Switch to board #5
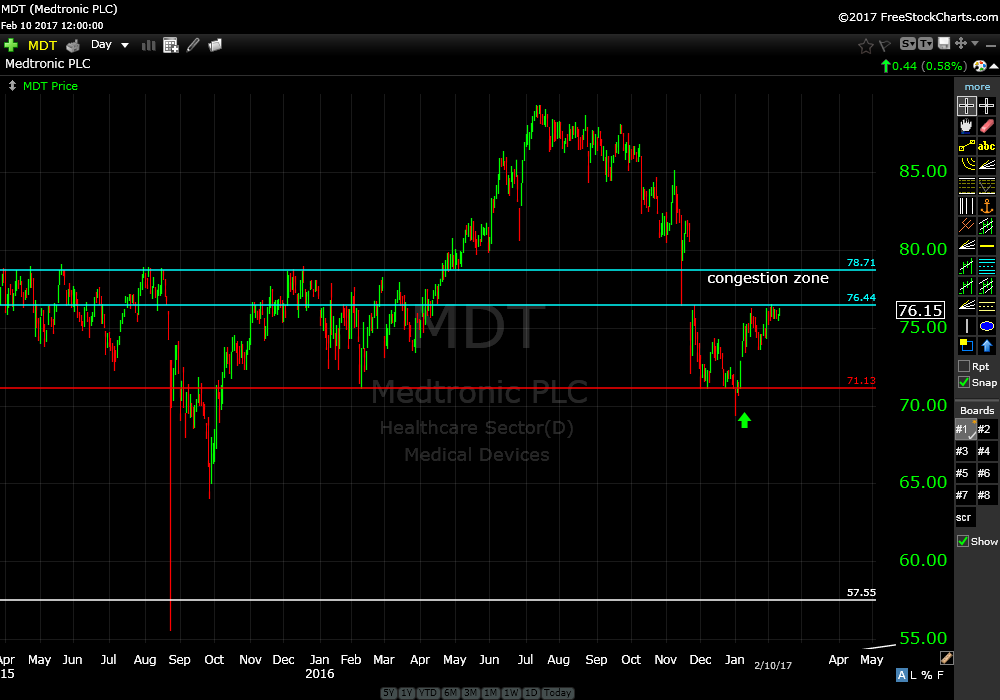 coord(964,473)
